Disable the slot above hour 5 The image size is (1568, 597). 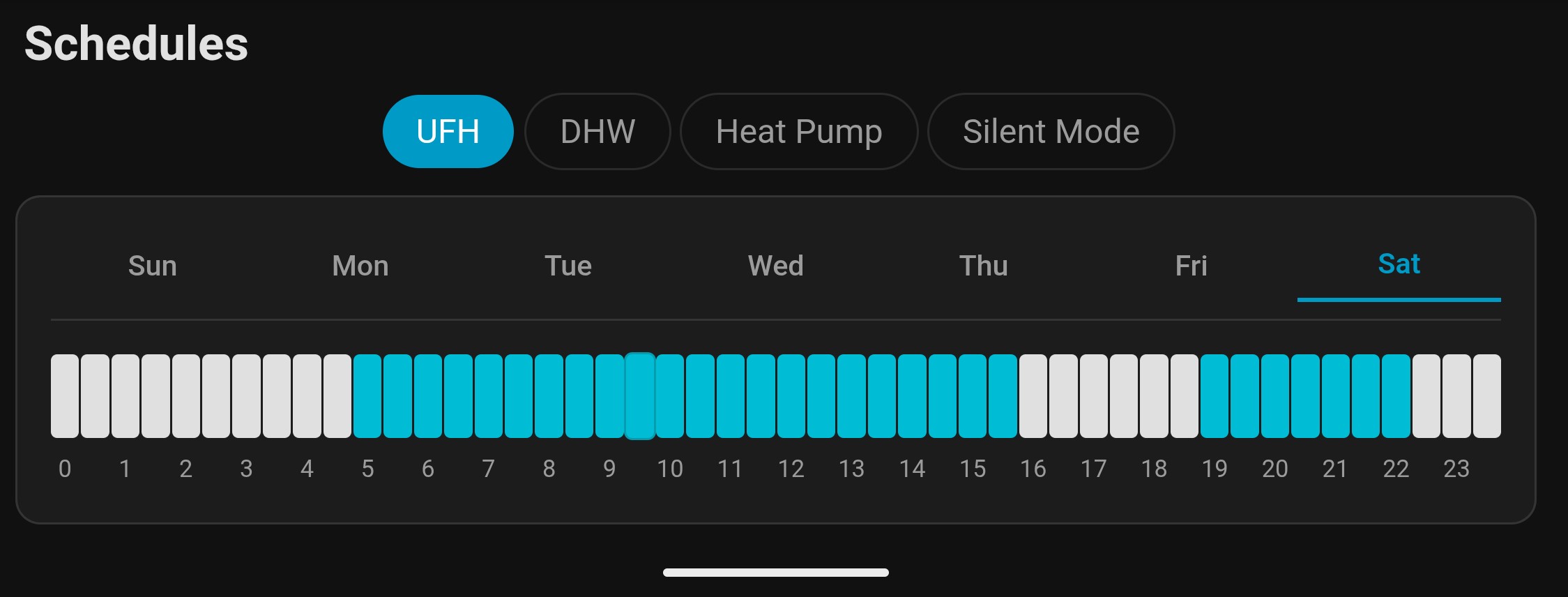click(x=367, y=396)
